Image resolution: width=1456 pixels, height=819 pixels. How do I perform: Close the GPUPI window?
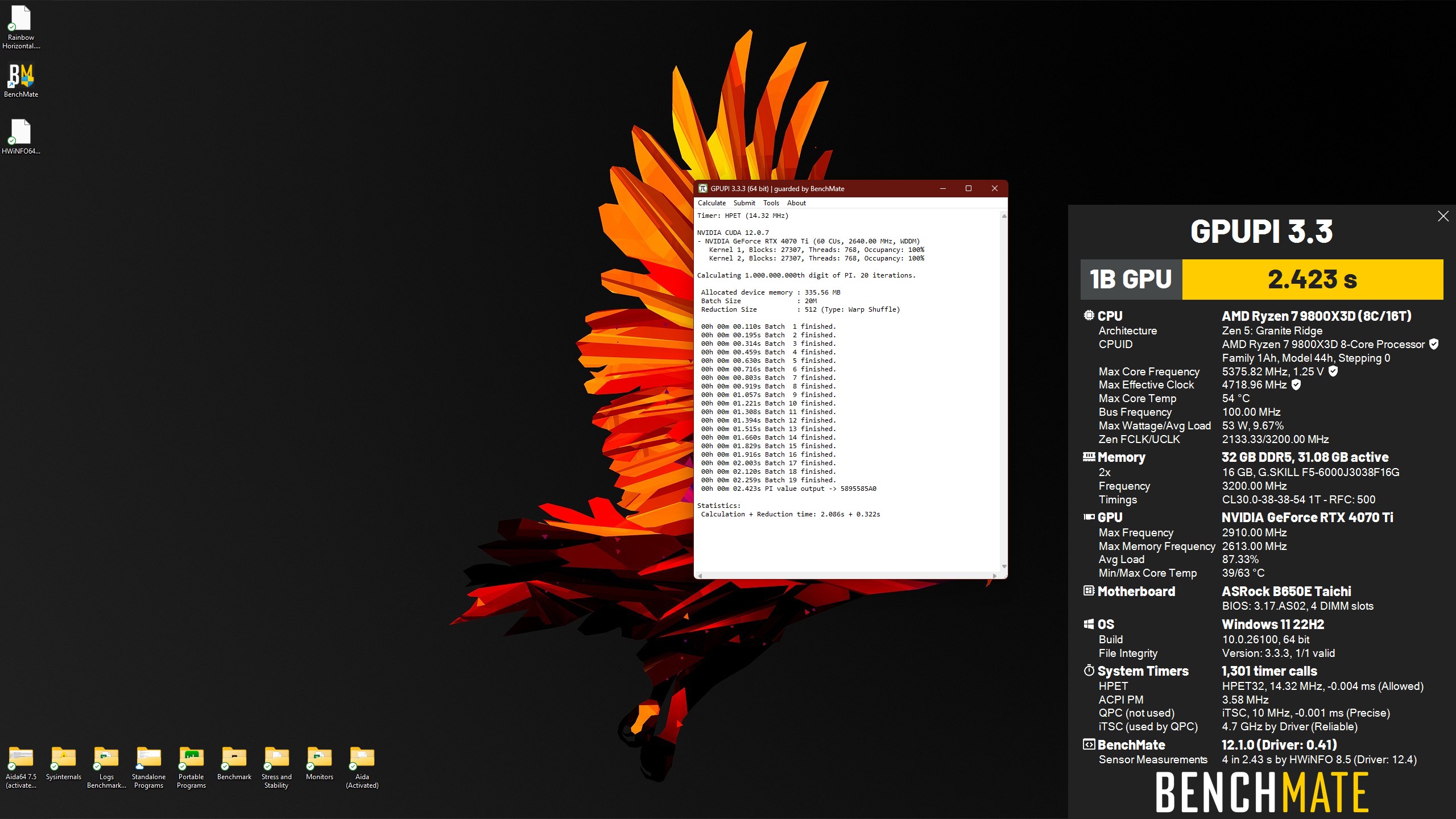point(995,189)
